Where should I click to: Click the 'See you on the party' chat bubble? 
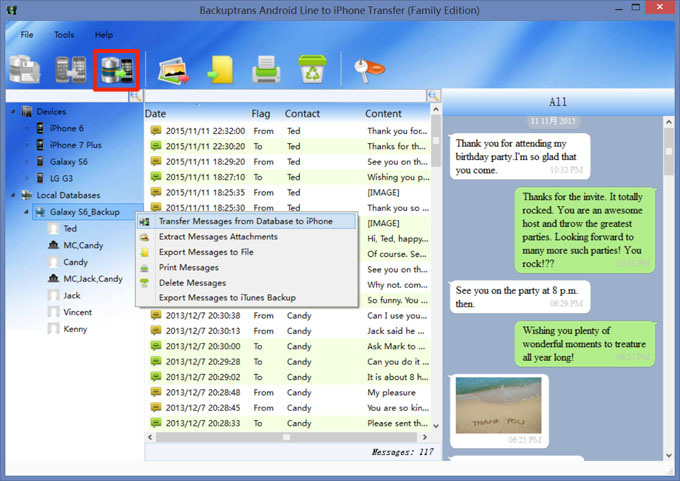click(520, 297)
